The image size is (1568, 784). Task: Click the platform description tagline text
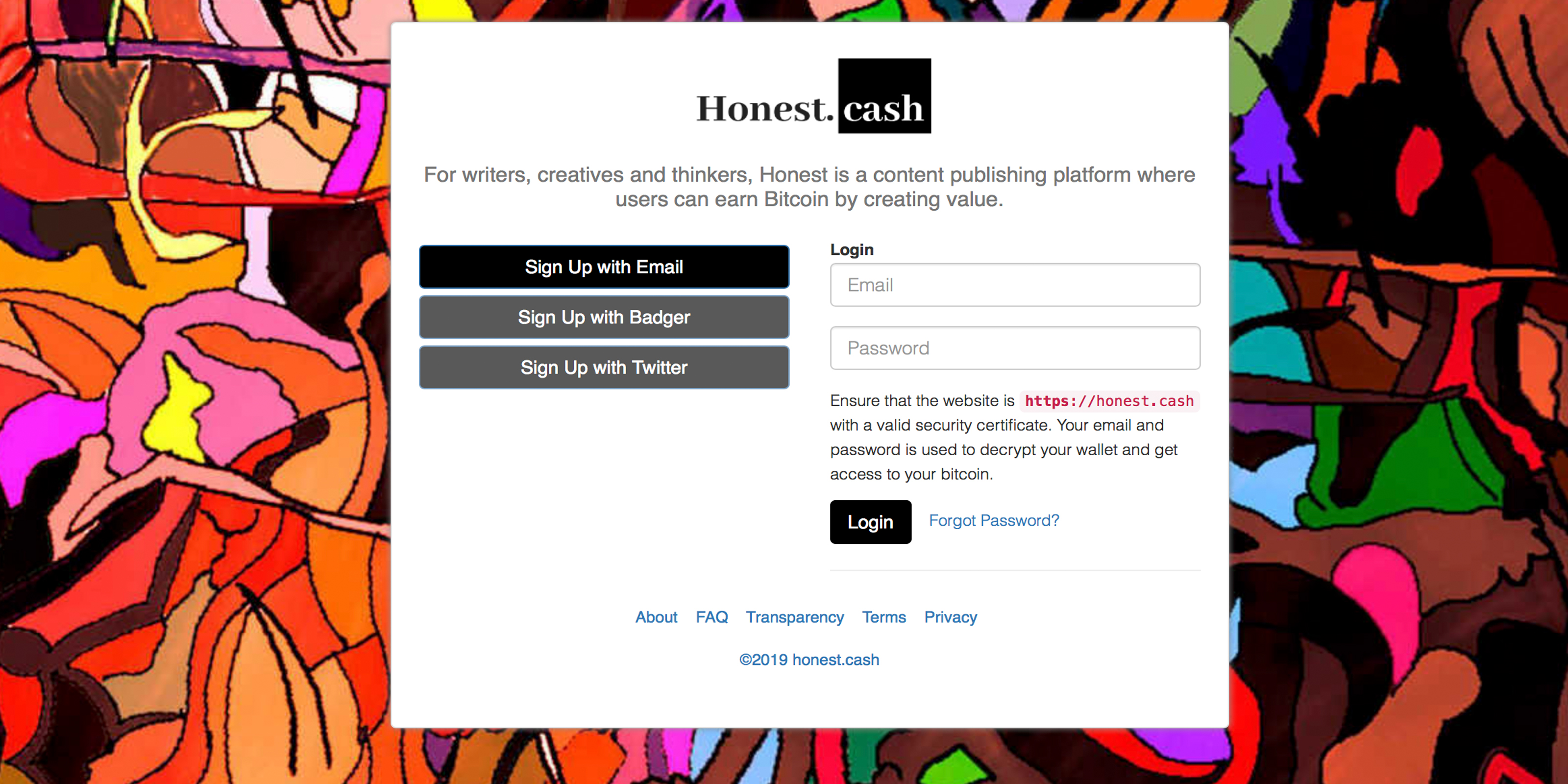[809, 186]
